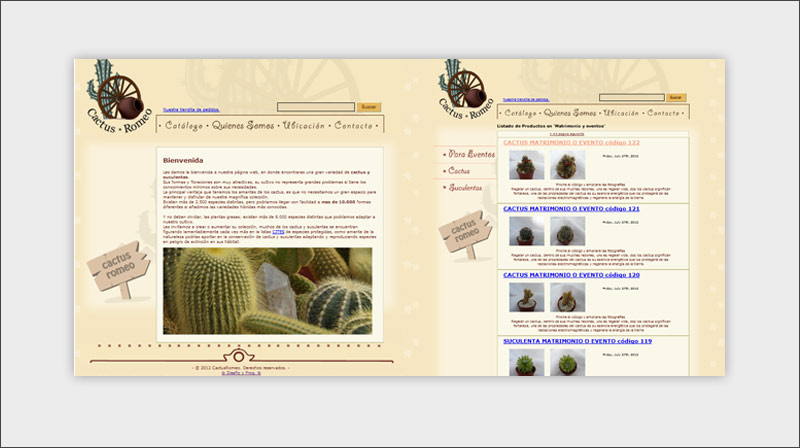
Task: Open 'Nuestra tarjeta de pedidos' link on left page
Action: coord(191,110)
